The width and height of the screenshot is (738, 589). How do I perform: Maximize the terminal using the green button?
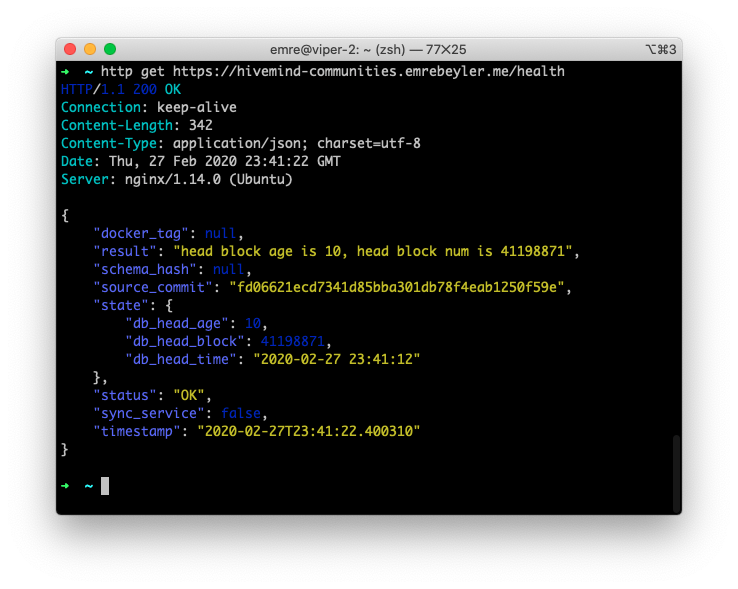click(x=110, y=49)
